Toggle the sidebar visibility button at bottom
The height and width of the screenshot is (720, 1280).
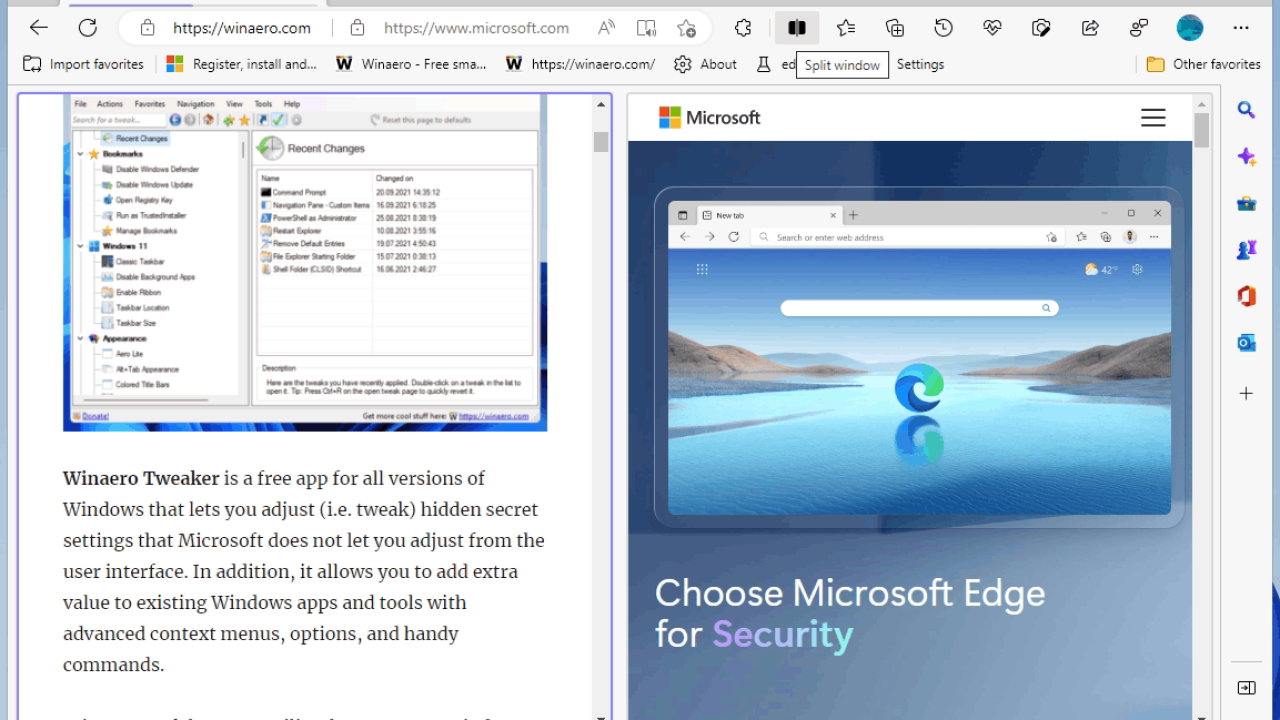click(1246, 688)
